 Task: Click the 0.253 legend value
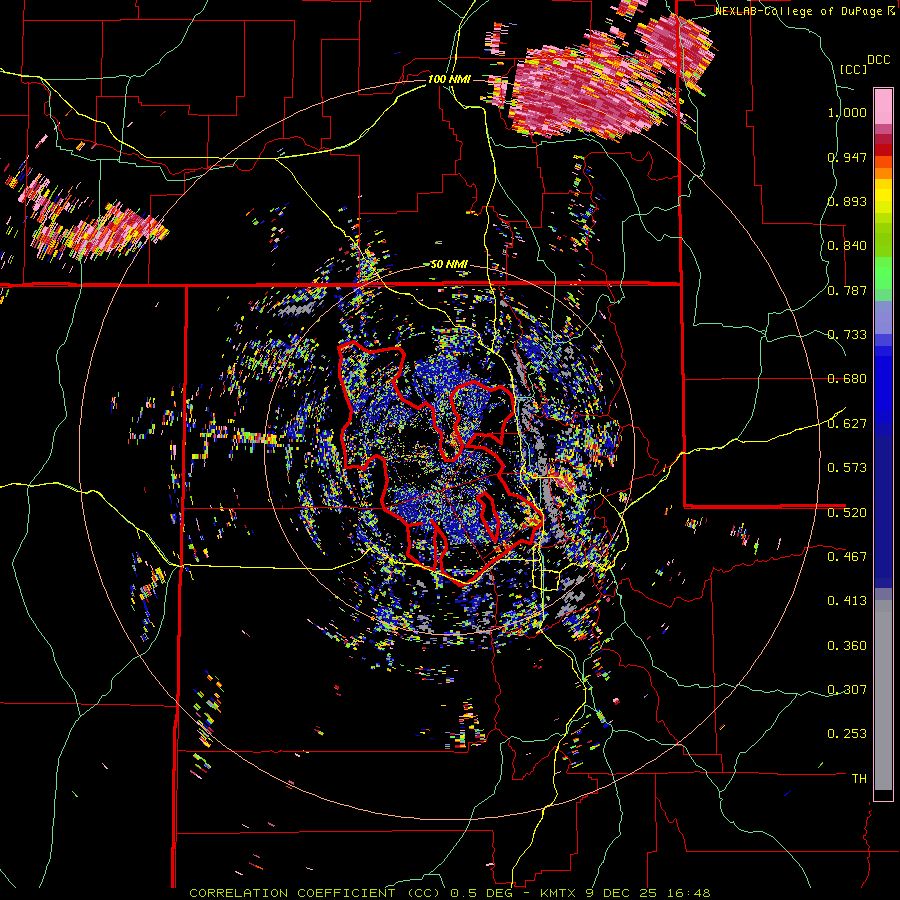click(847, 734)
